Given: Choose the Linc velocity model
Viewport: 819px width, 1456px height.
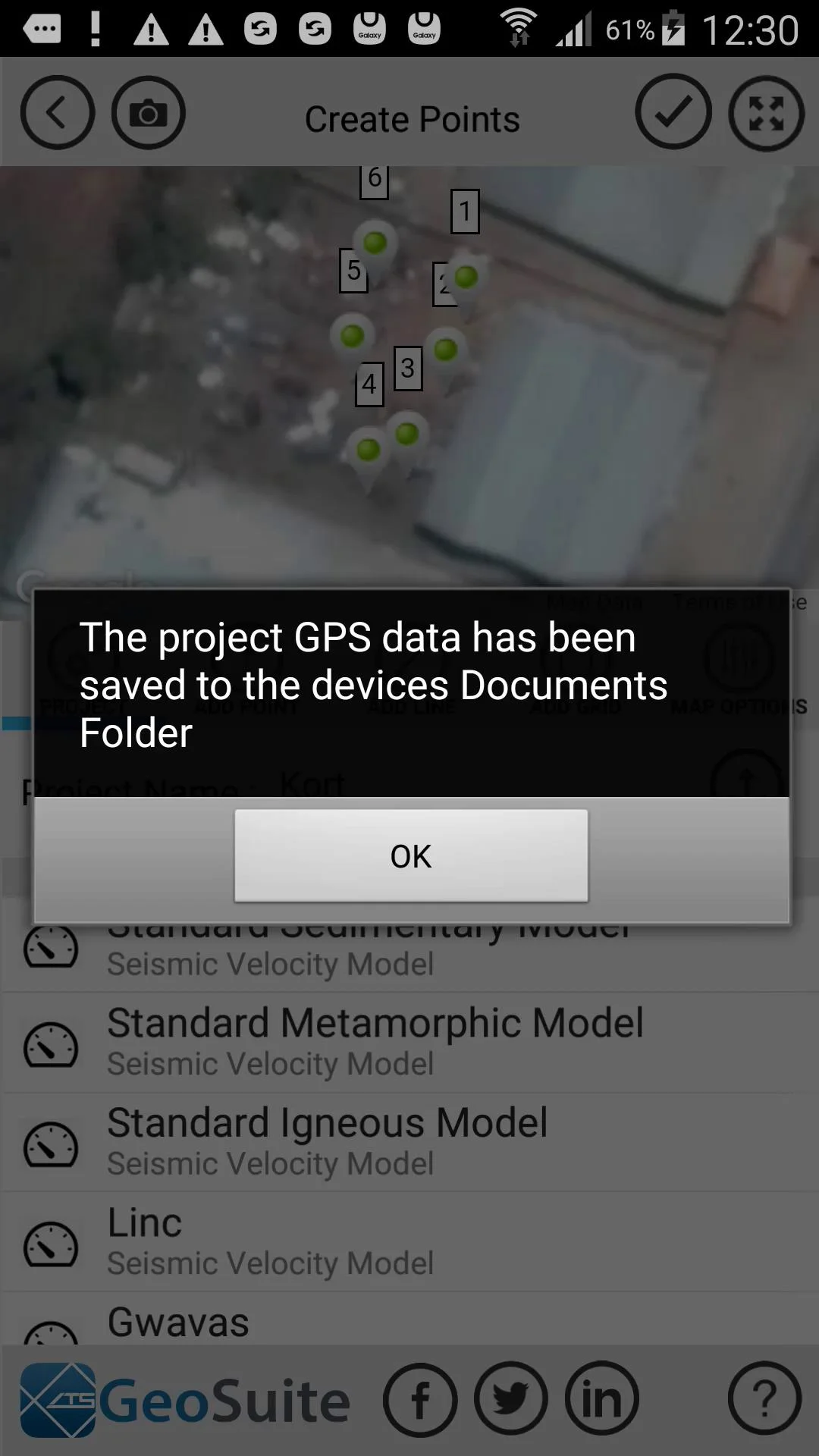Looking at the screenshot, I should coord(409,1242).
